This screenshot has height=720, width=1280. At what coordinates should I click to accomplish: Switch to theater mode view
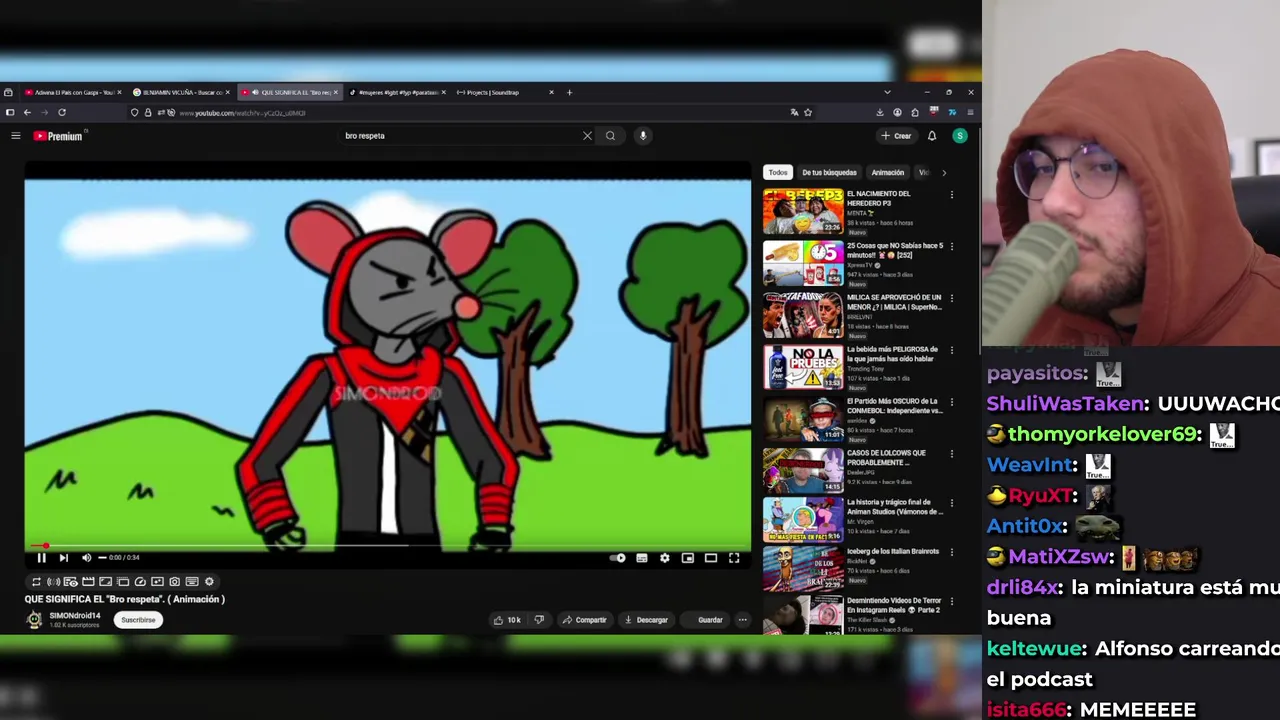coord(711,558)
